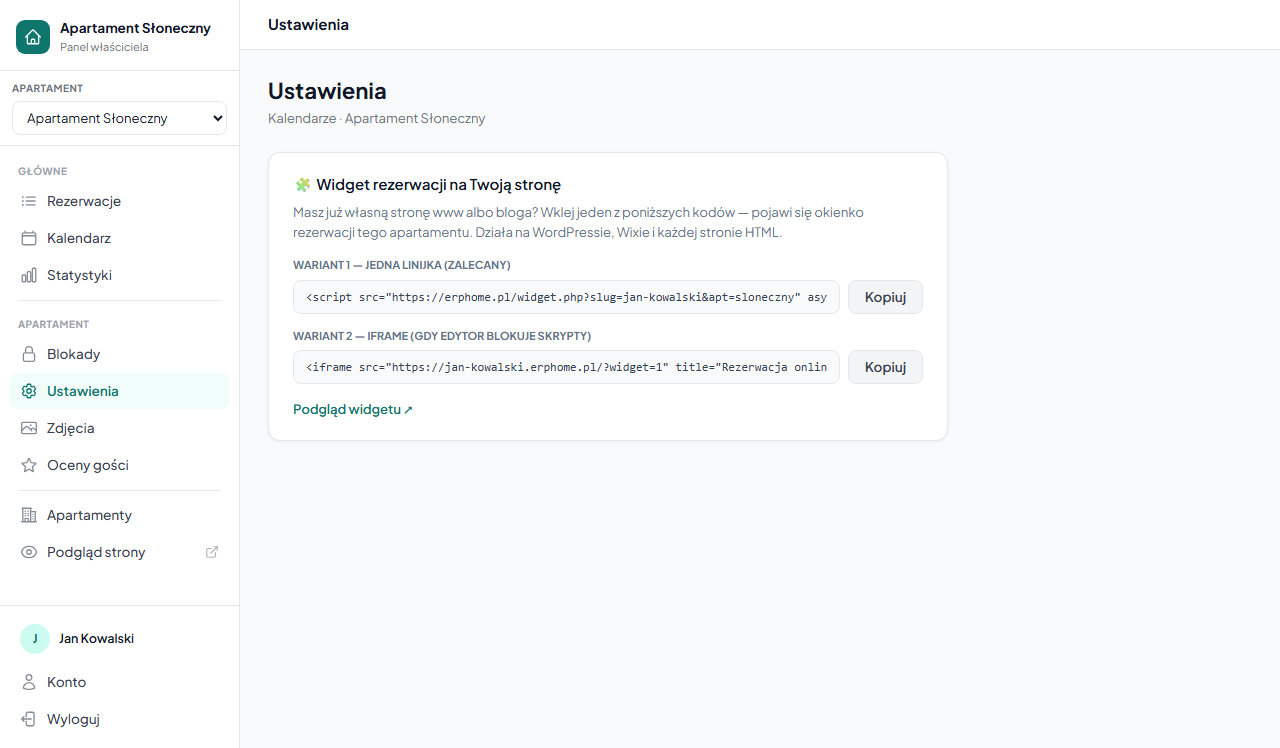Viewport: 1280px width, 748px height.
Task: Open the Podgląd widgetu link
Action: (353, 409)
